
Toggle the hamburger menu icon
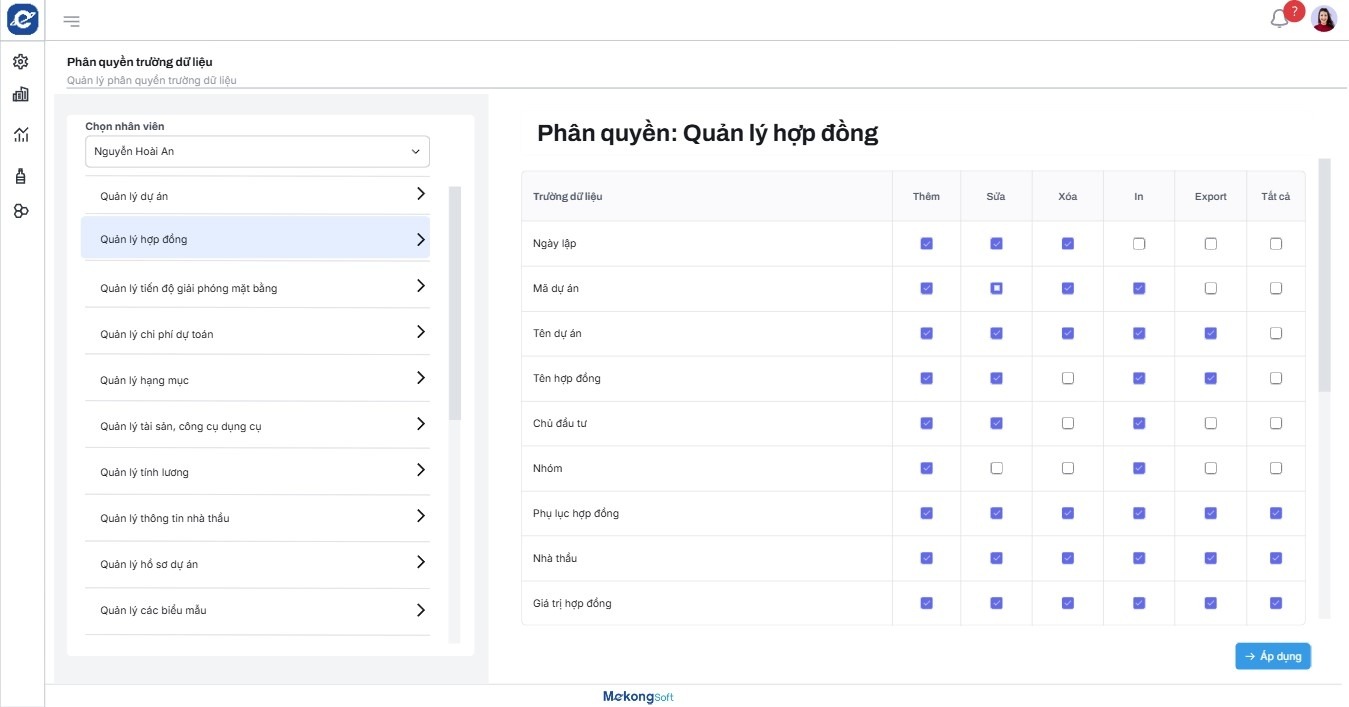pos(72,21)
